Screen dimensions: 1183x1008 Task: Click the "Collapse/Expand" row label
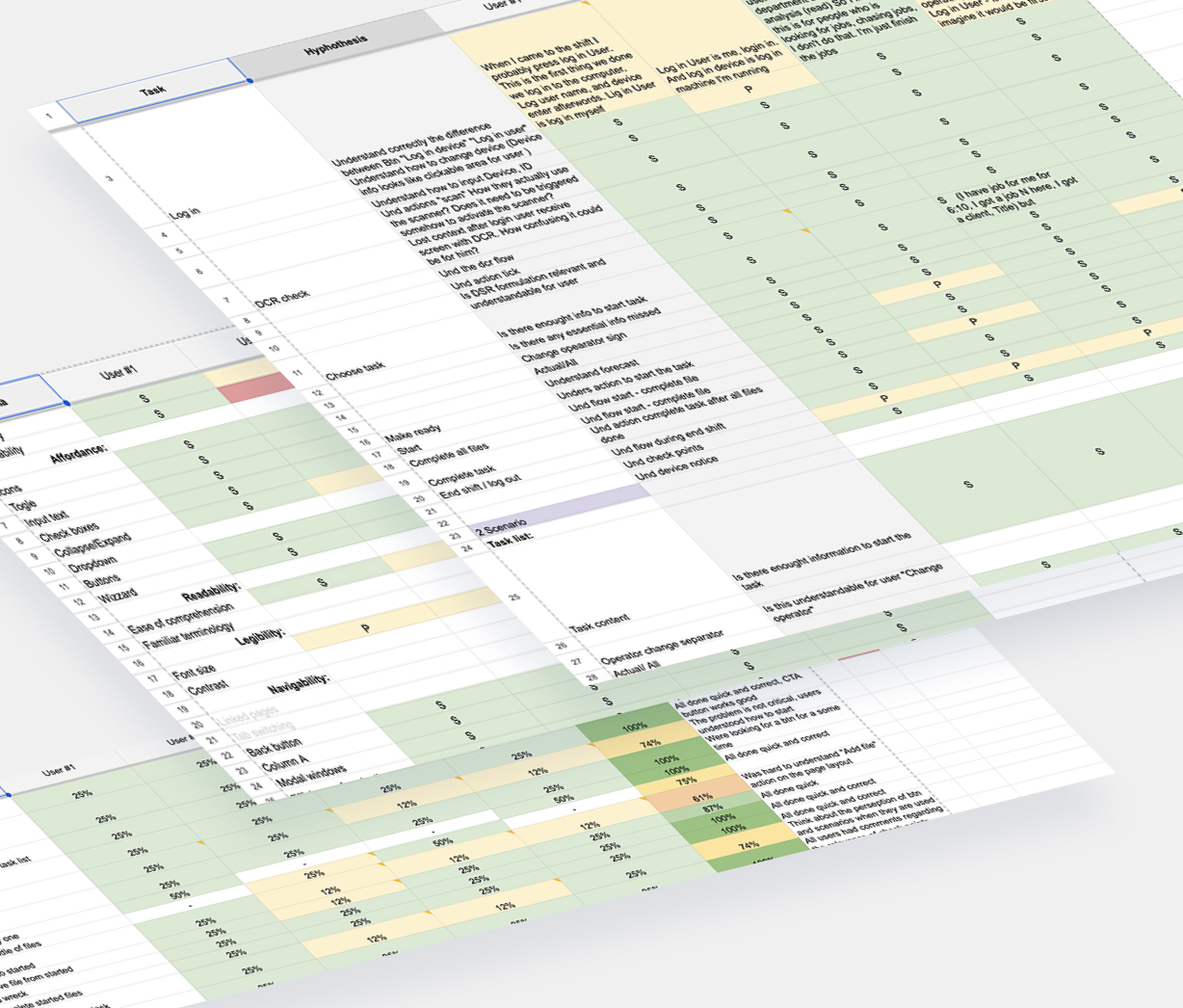[x=92, y=544]
